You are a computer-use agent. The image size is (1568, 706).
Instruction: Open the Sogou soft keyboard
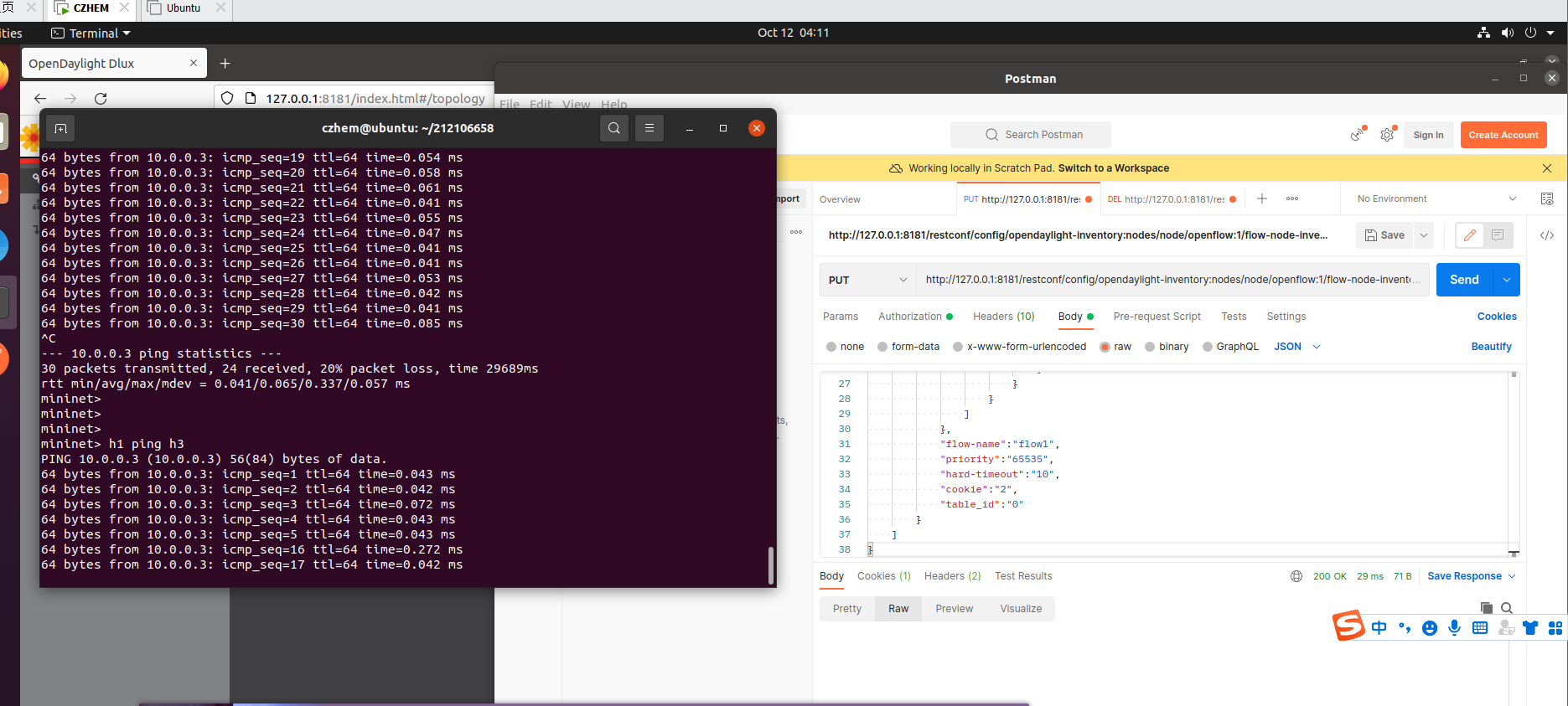coord(1480,628)
